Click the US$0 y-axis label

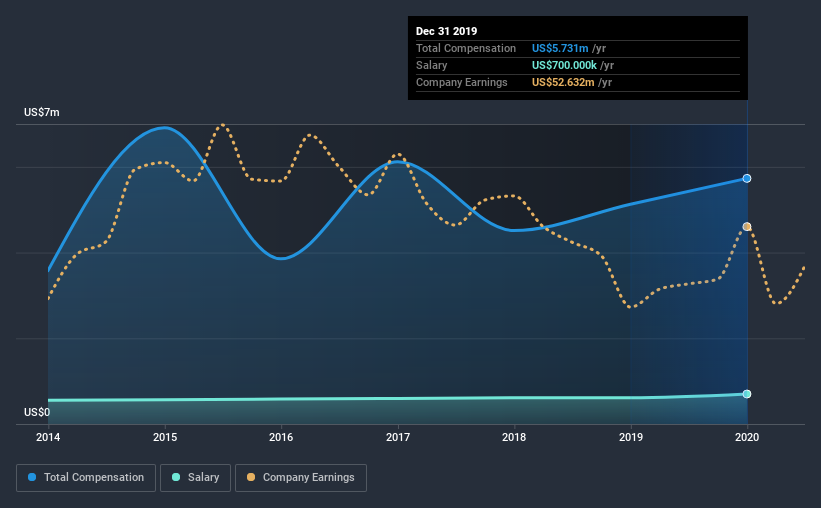coord(37,413)
